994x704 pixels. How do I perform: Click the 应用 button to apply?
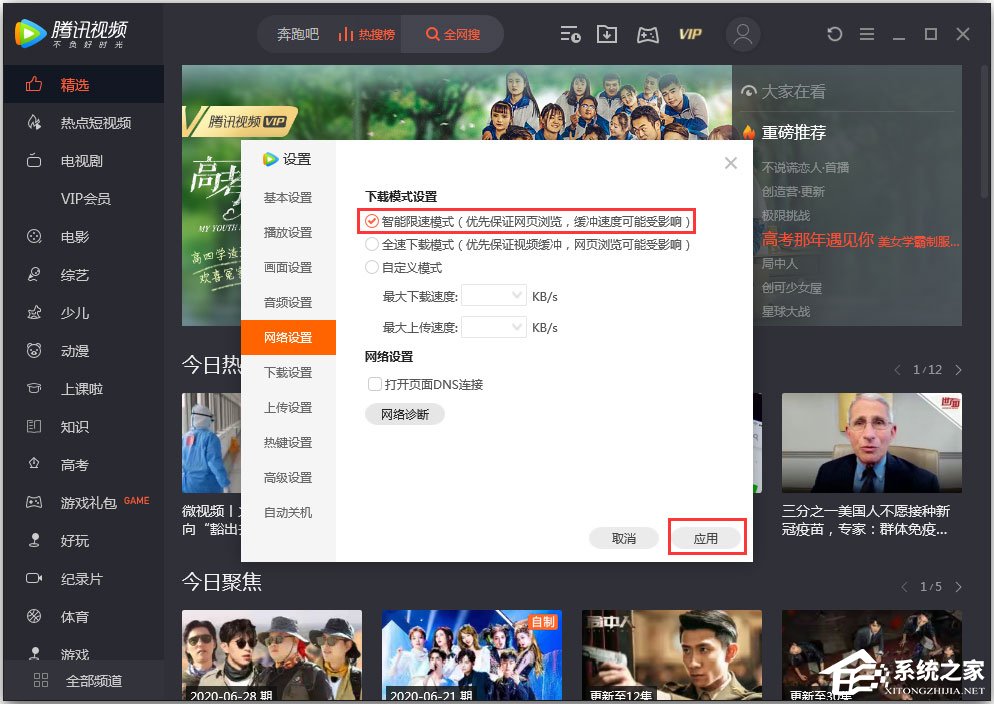pyautogui.click(x=707, y=537)
